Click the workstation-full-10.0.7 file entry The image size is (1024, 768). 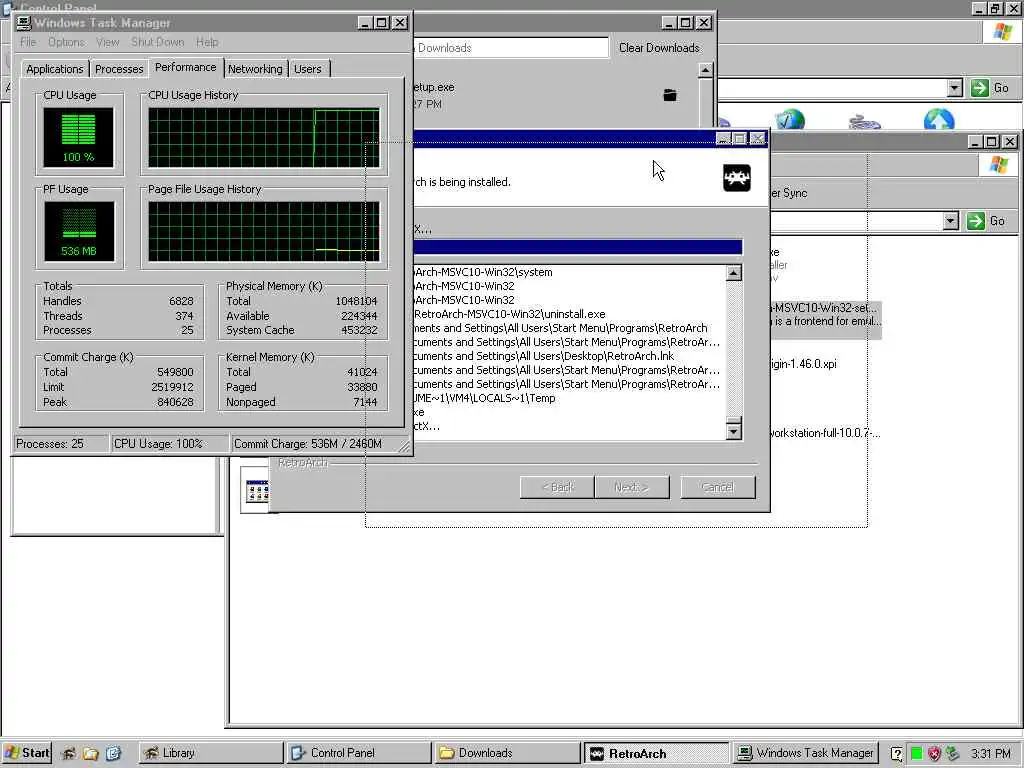click(x=825, y=433)
